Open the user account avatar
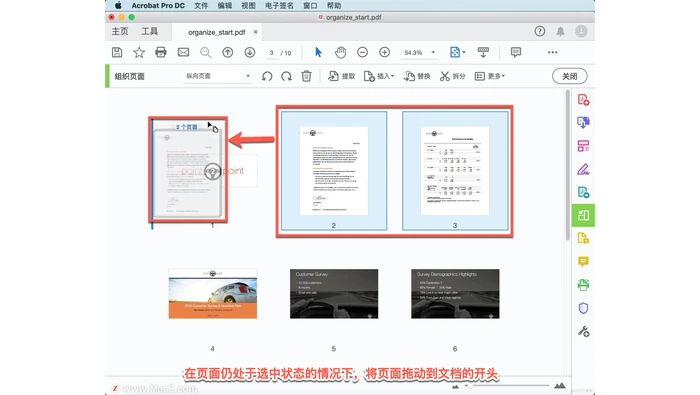The width and height of the screenshot is (700, 395). coord(581,31)
